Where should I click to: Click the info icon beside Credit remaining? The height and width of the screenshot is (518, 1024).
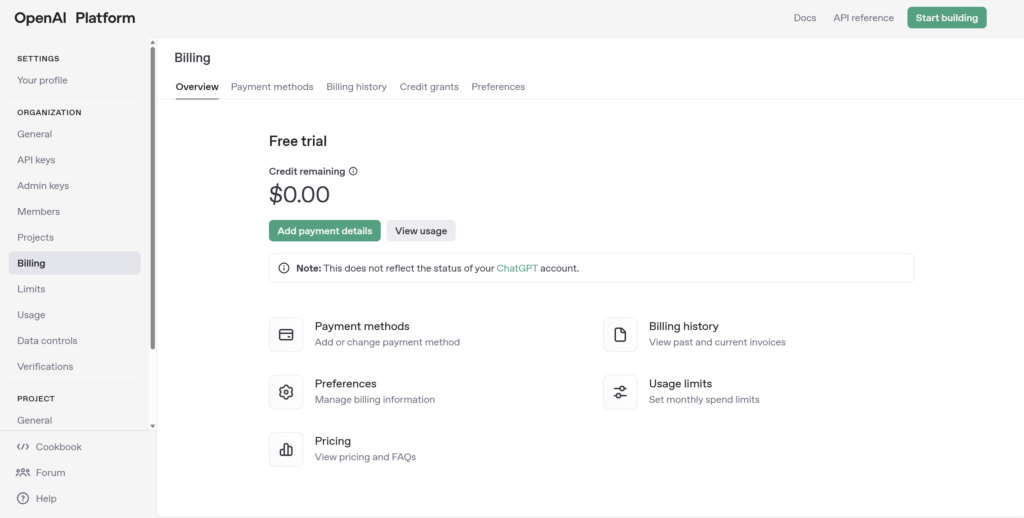[x=353, y=171]
